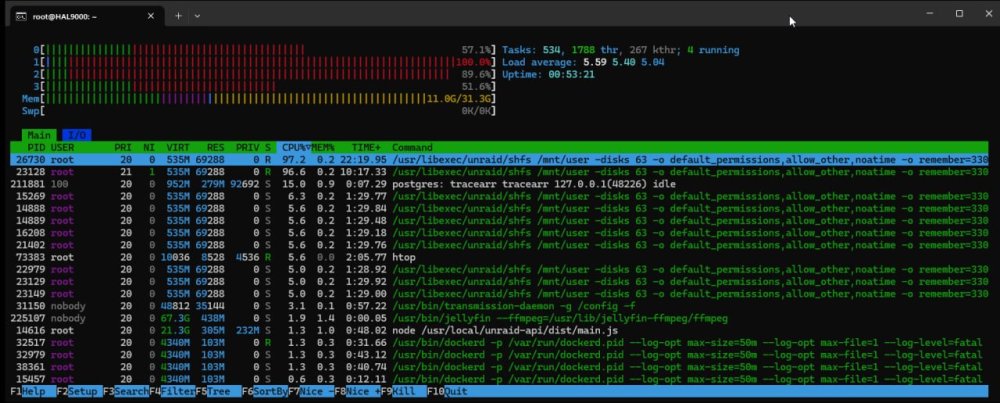Select the htop process row
Viewport: 1000px width, 403px height.
(500, 257)
